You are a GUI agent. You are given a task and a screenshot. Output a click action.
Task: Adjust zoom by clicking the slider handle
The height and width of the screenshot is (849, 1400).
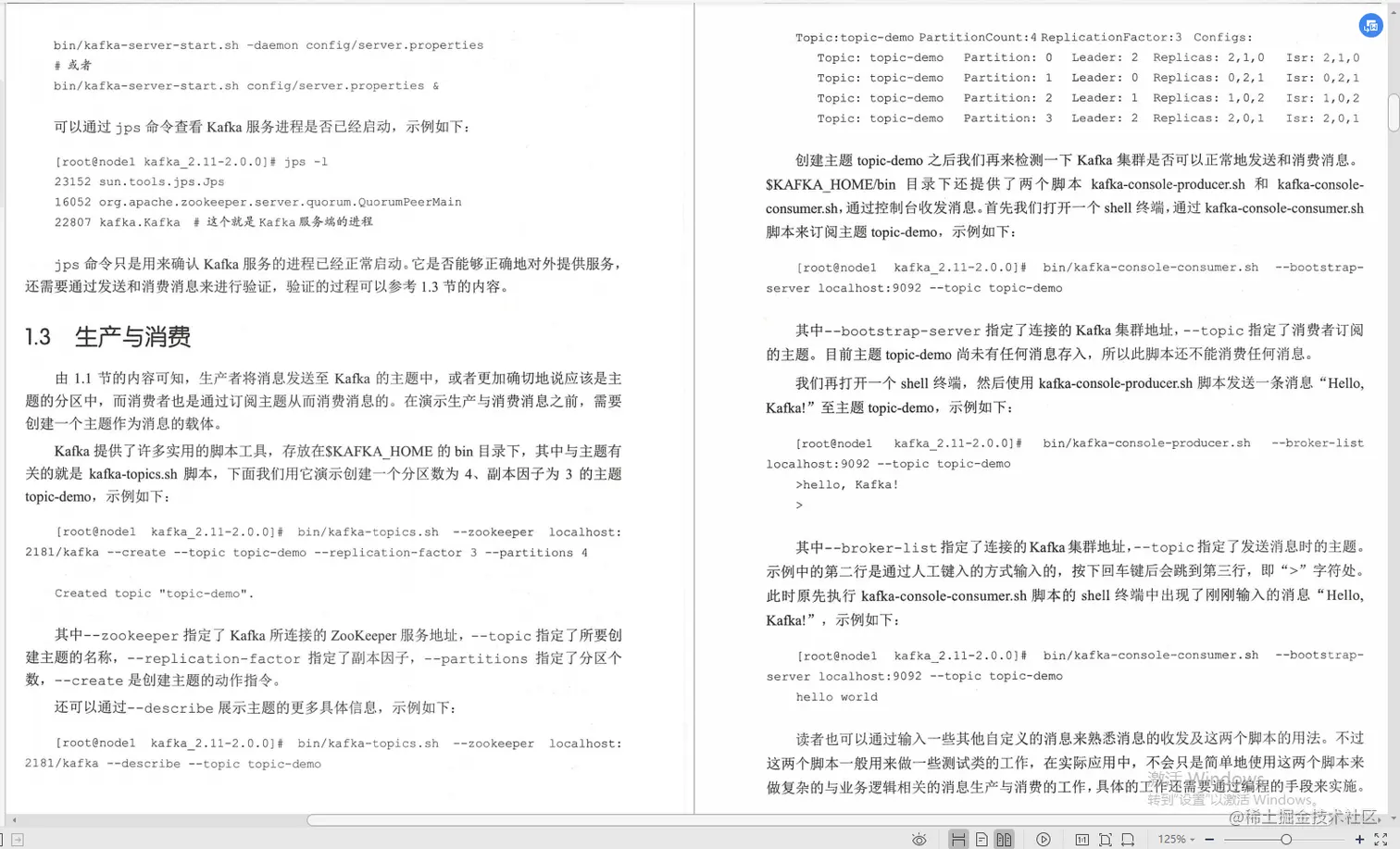coord(1288,839)
